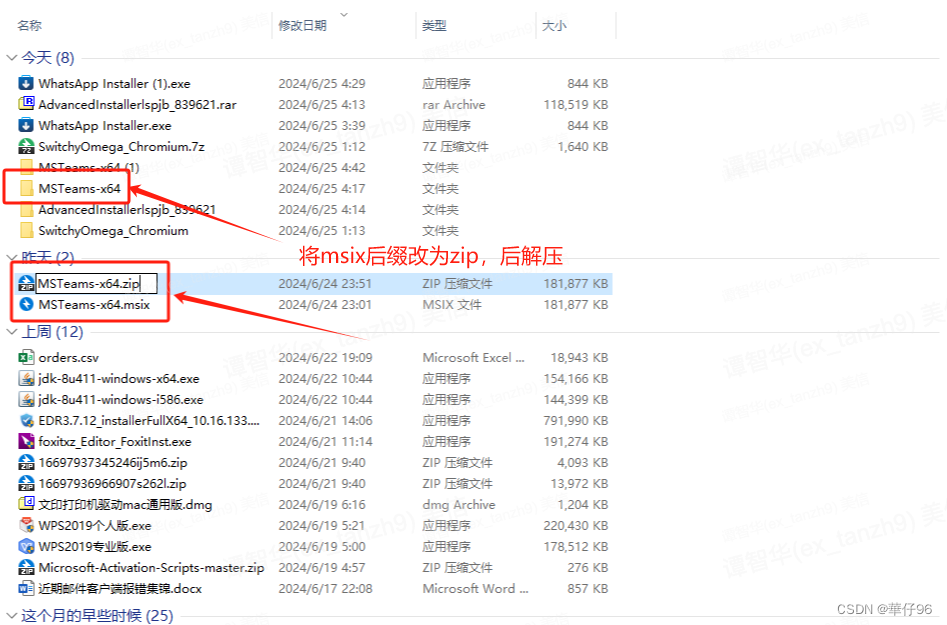Select the file name WPS2019个人版.exe
The image size is (947, 625).
click(95, 525)
